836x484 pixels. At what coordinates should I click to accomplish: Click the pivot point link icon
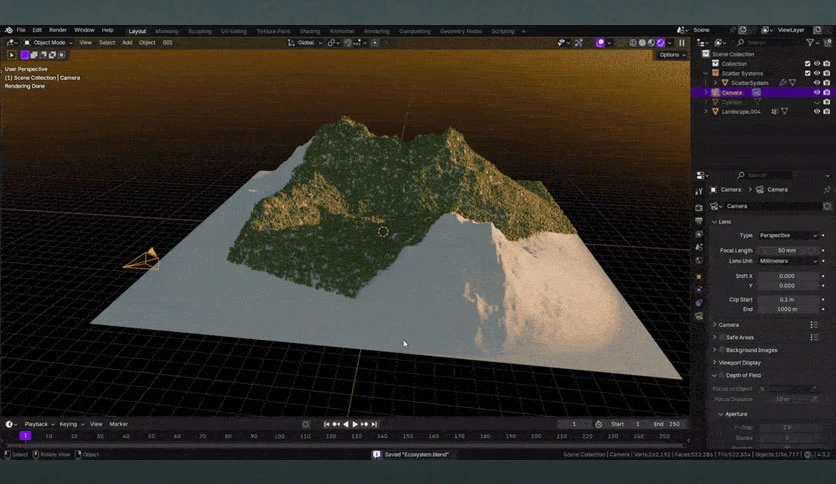[x=331, y=43]
